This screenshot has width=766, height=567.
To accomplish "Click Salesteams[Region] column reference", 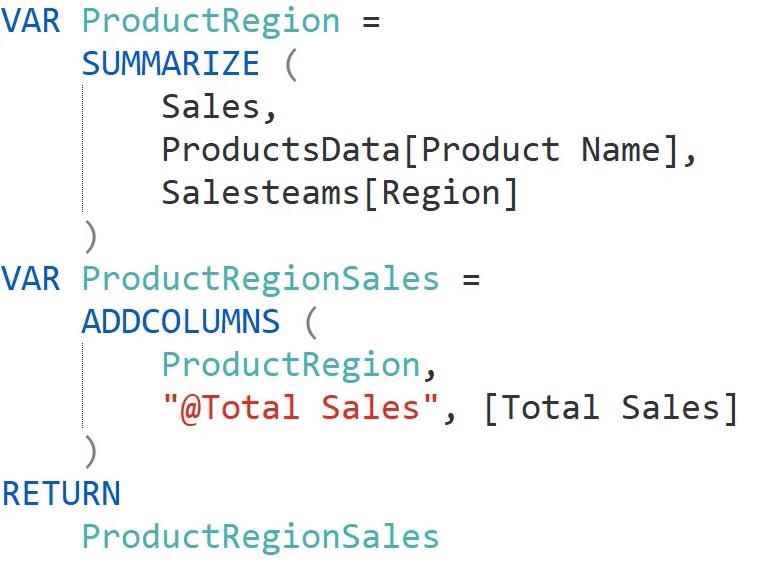I will click(x=339, y=194).
